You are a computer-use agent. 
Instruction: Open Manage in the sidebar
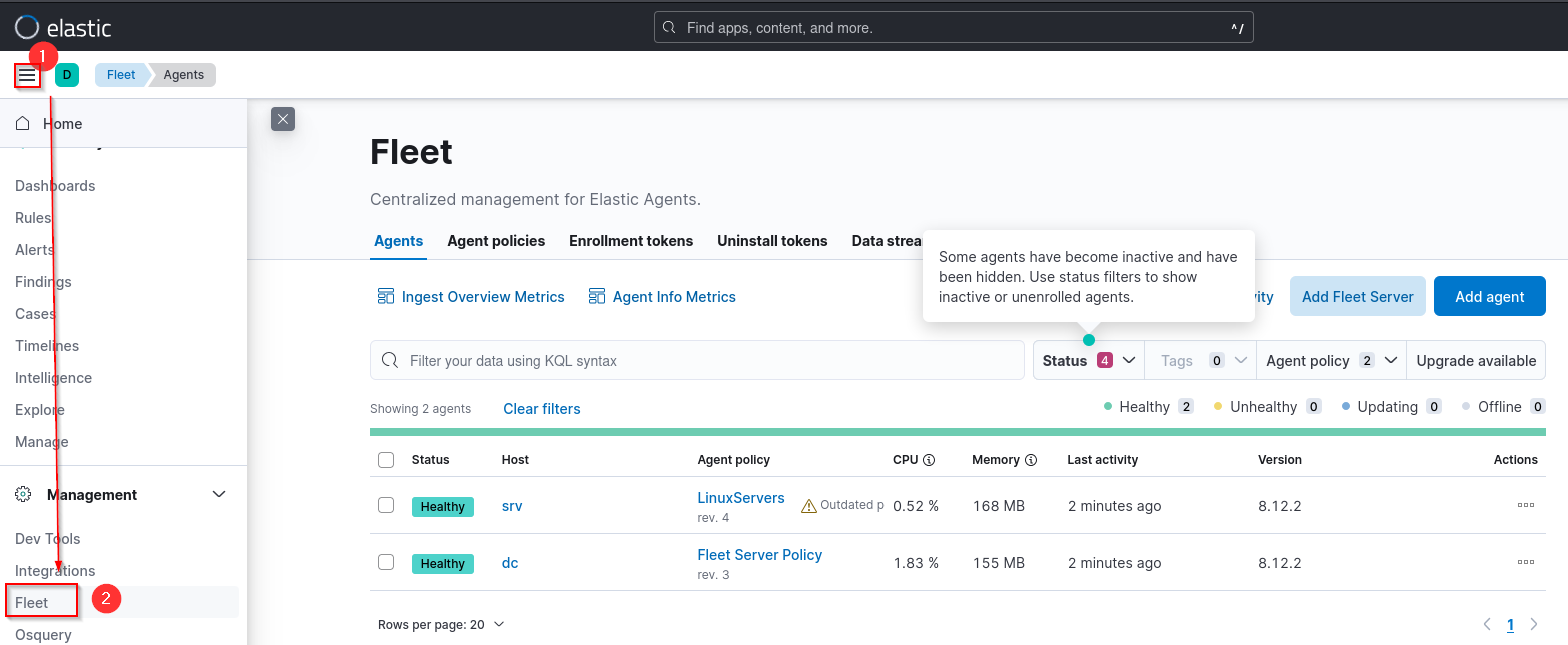pos(42,442)
